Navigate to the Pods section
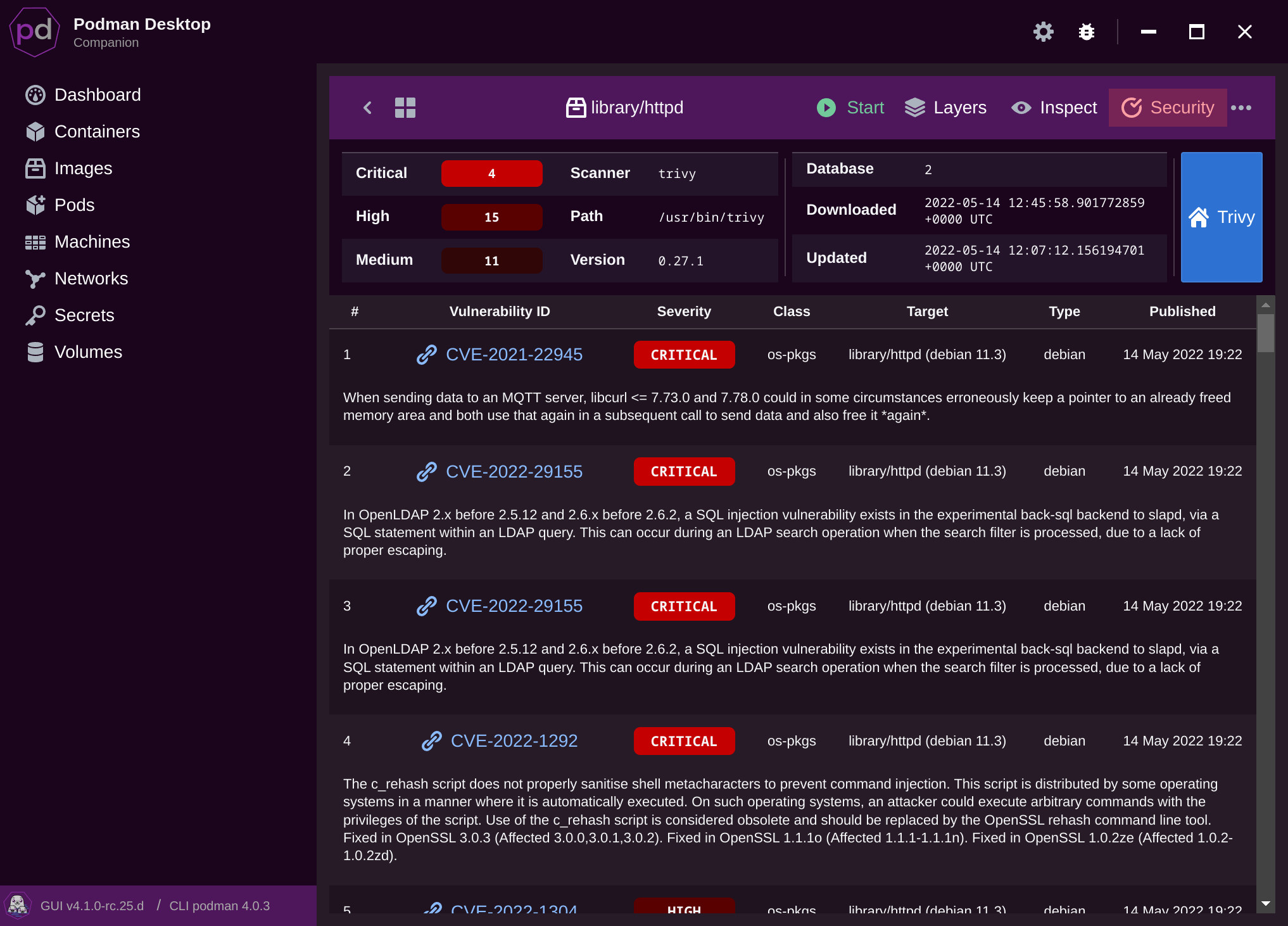The image size is (1288, 926). (74, 205)
